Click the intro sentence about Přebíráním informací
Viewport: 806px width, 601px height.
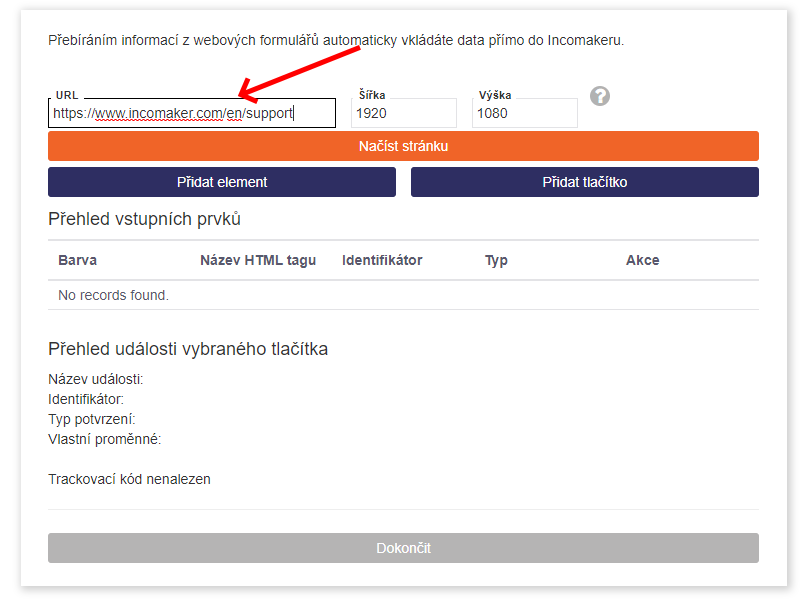[336, 40]
